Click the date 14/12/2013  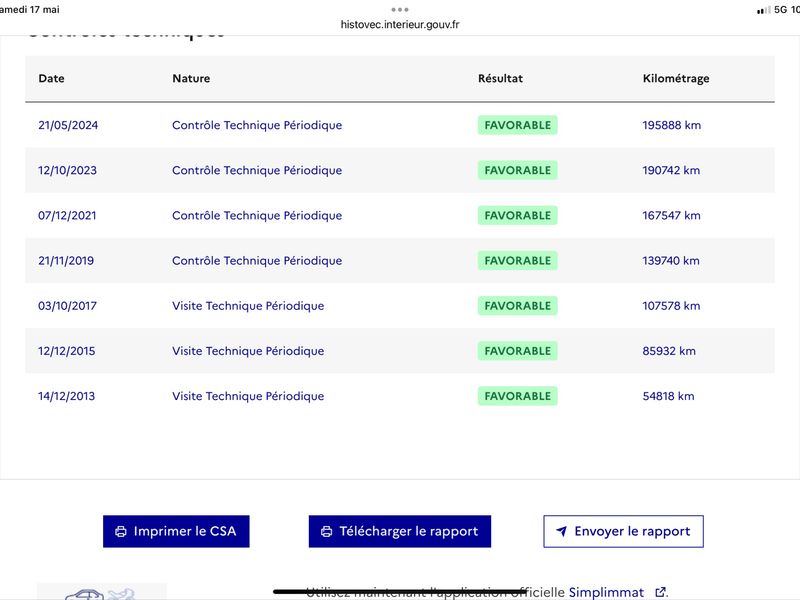pyautogui.click(x=66, y=396)
